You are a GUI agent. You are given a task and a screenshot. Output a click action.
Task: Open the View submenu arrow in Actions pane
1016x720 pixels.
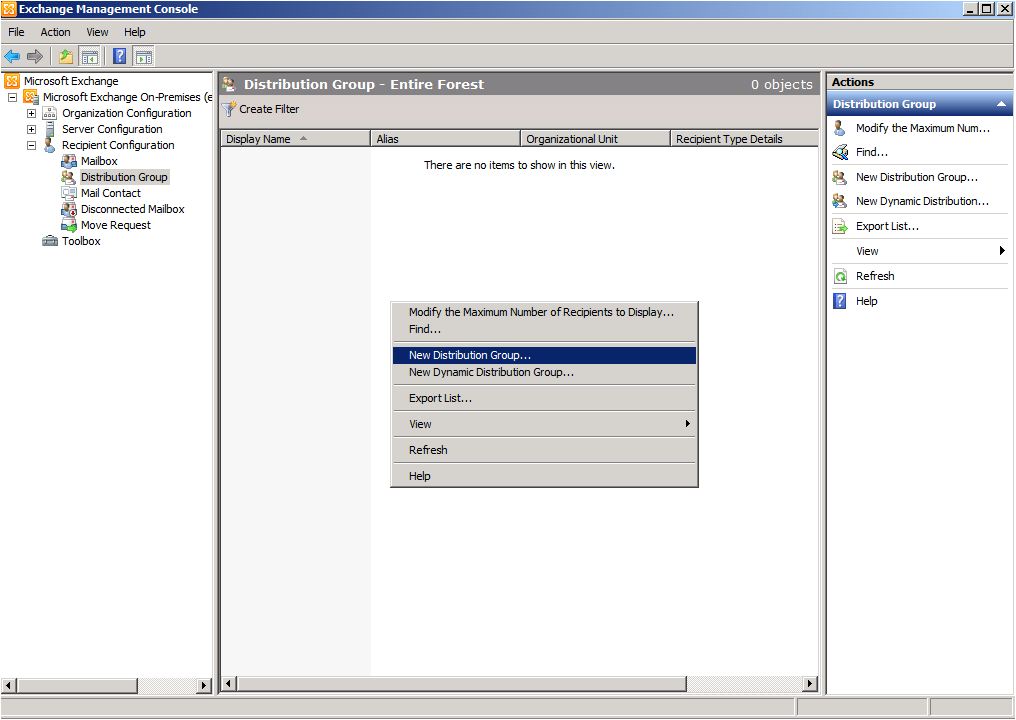[1002, 251]
